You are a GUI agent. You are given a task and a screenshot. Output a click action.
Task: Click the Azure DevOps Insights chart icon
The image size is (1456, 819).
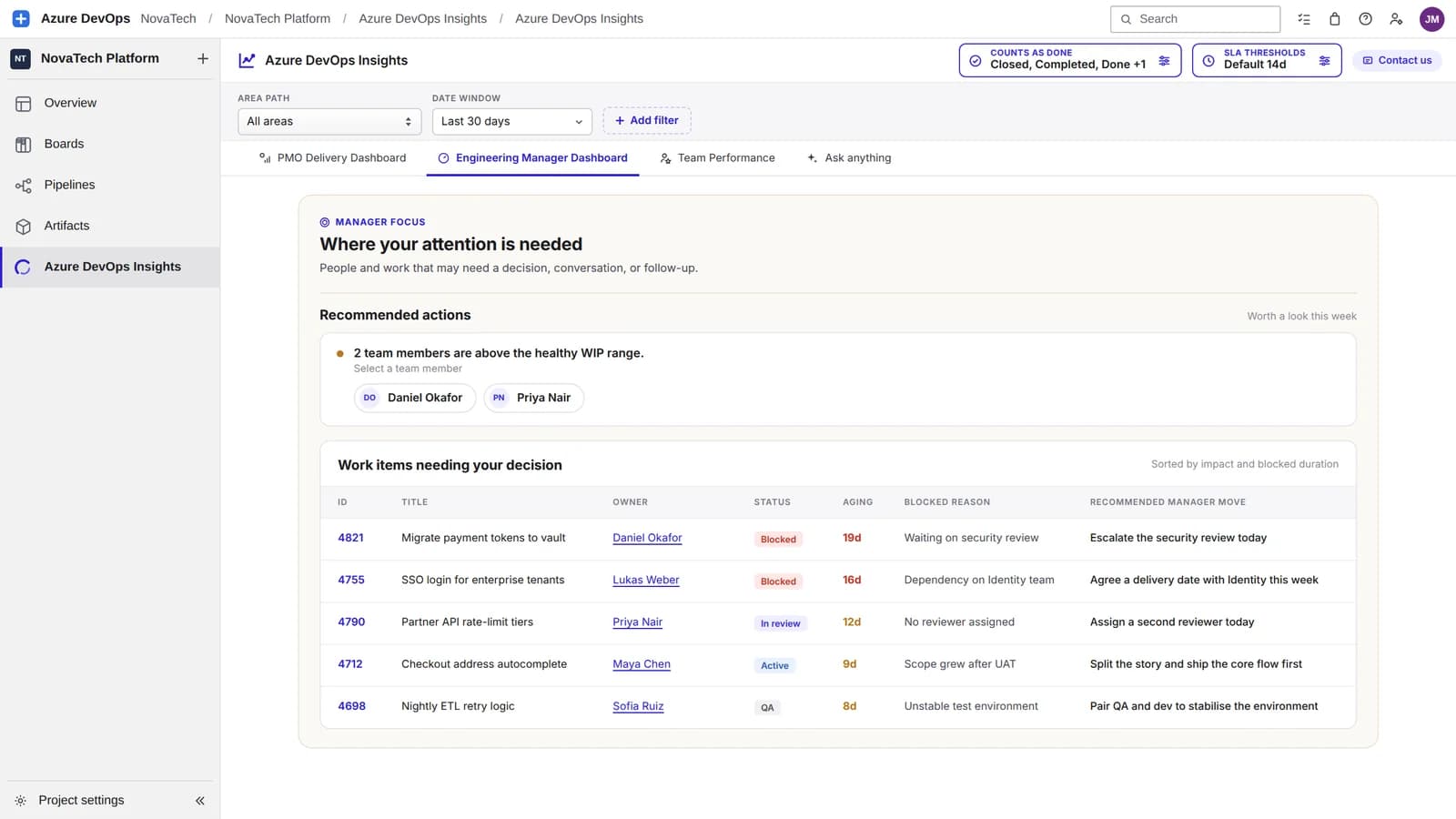247,60
